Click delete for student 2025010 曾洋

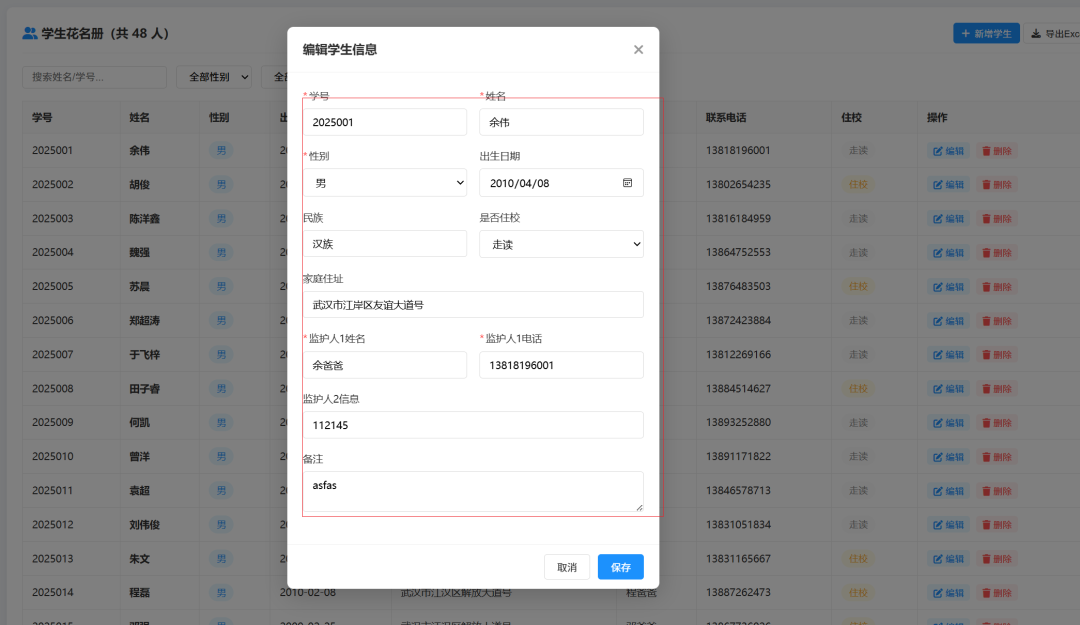click(x=997, y=457)
